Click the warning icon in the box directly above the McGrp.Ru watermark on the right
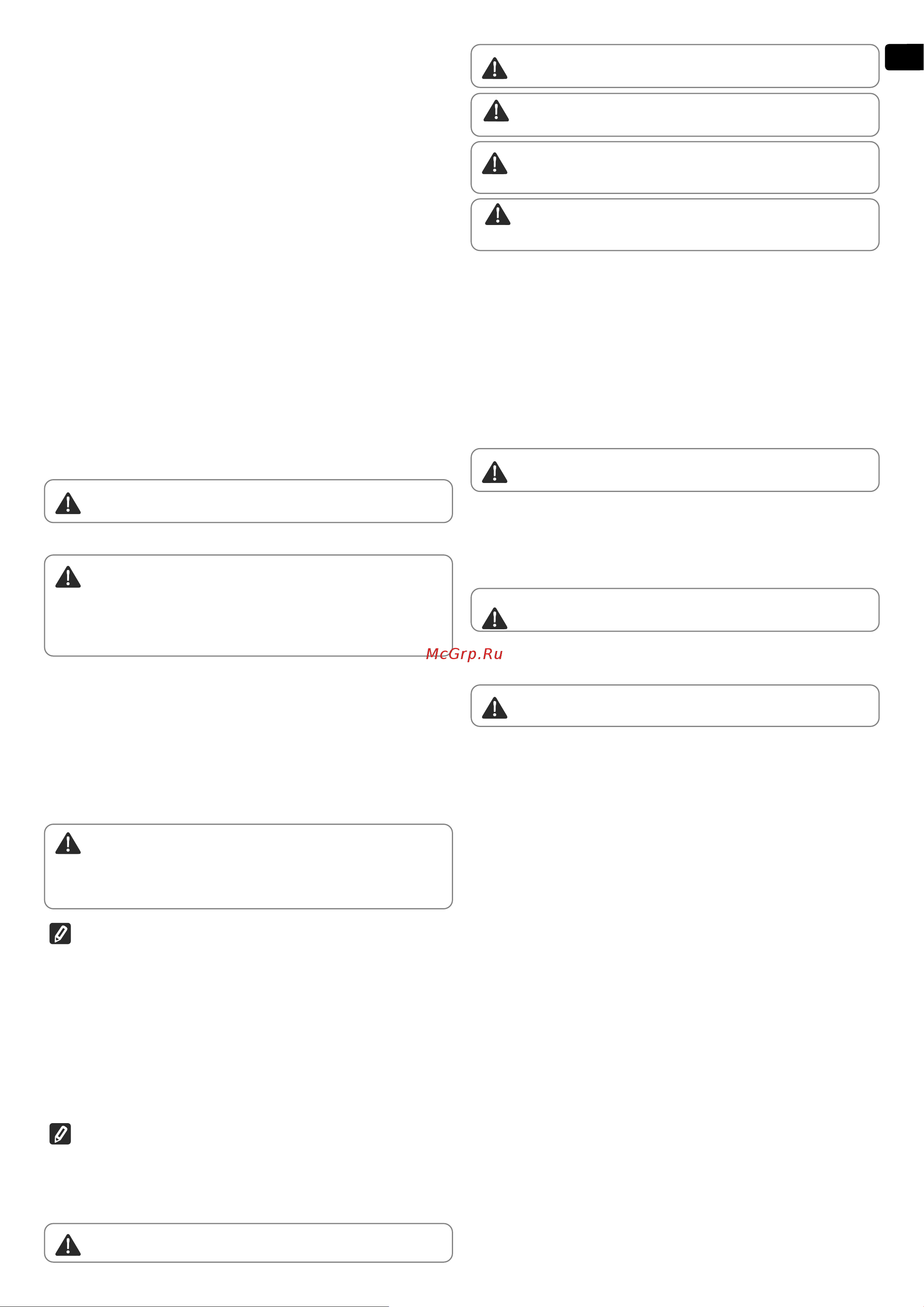 coord(495,618)
